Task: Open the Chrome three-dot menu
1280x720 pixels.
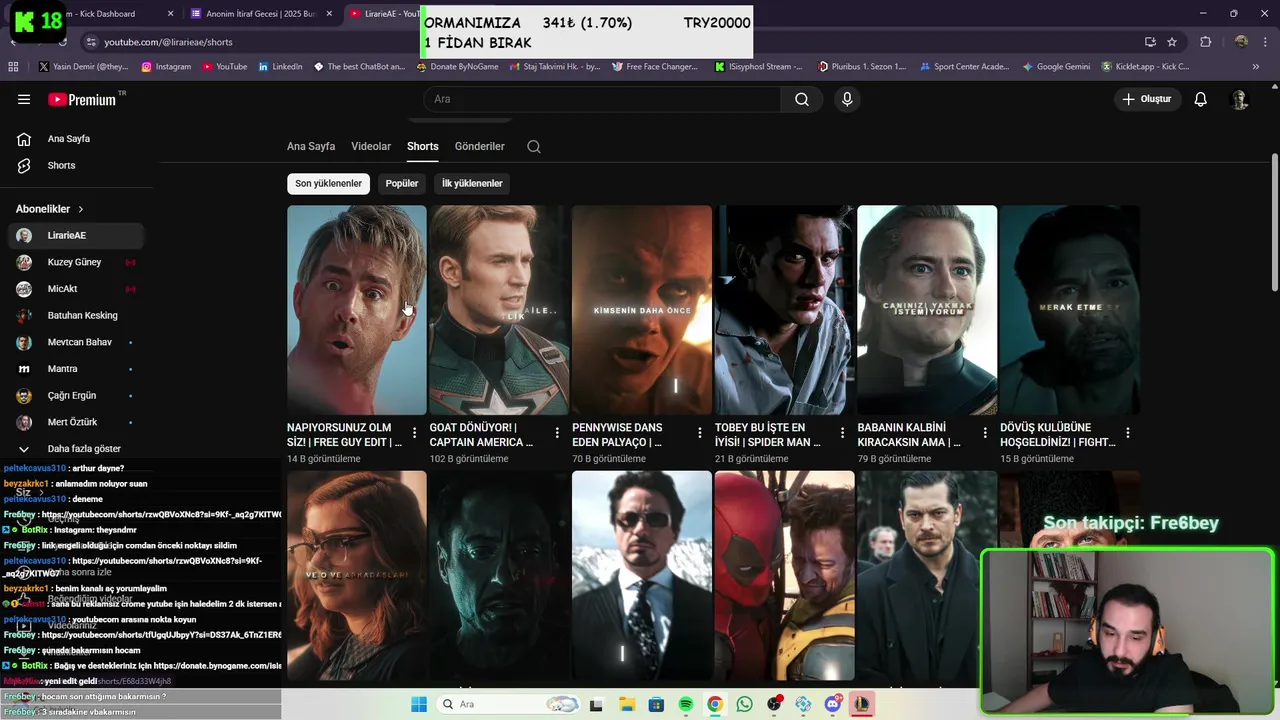Action: [1263, 42]
